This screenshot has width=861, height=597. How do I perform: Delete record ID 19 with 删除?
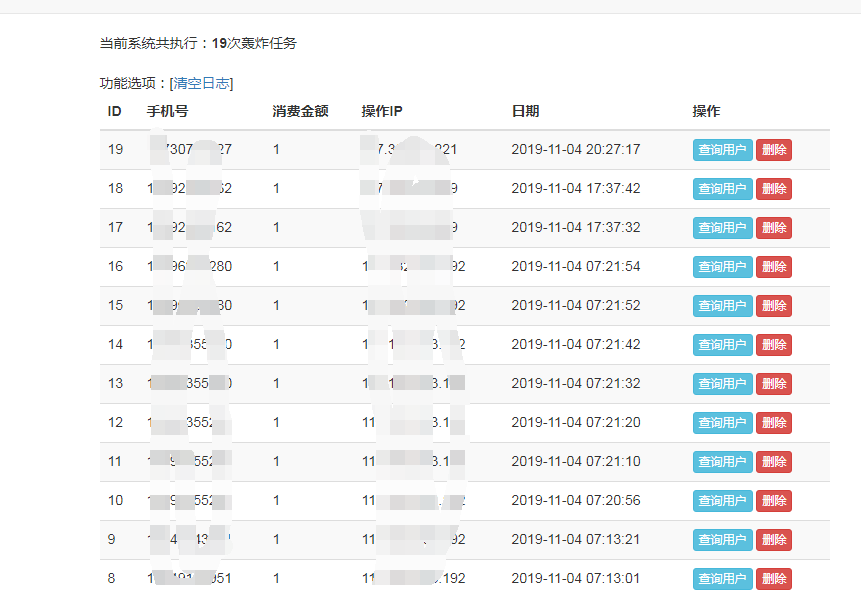click(x=774, y=150)
